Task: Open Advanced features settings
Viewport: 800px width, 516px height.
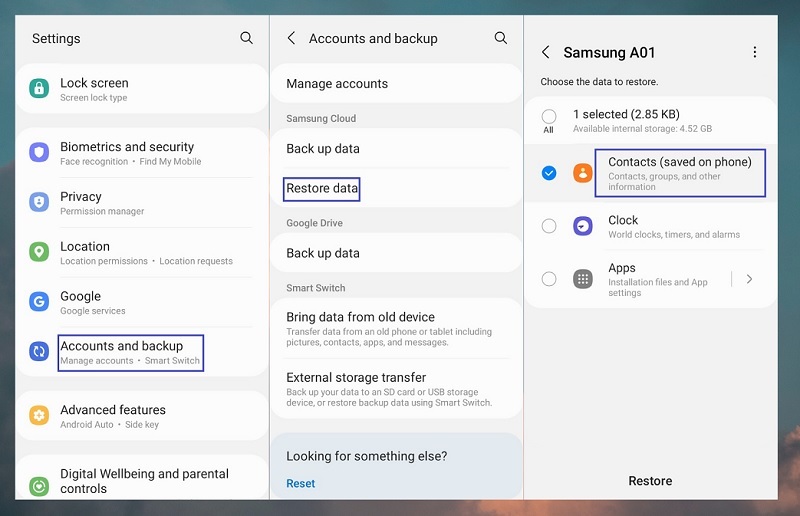Action: coord(142,416)
